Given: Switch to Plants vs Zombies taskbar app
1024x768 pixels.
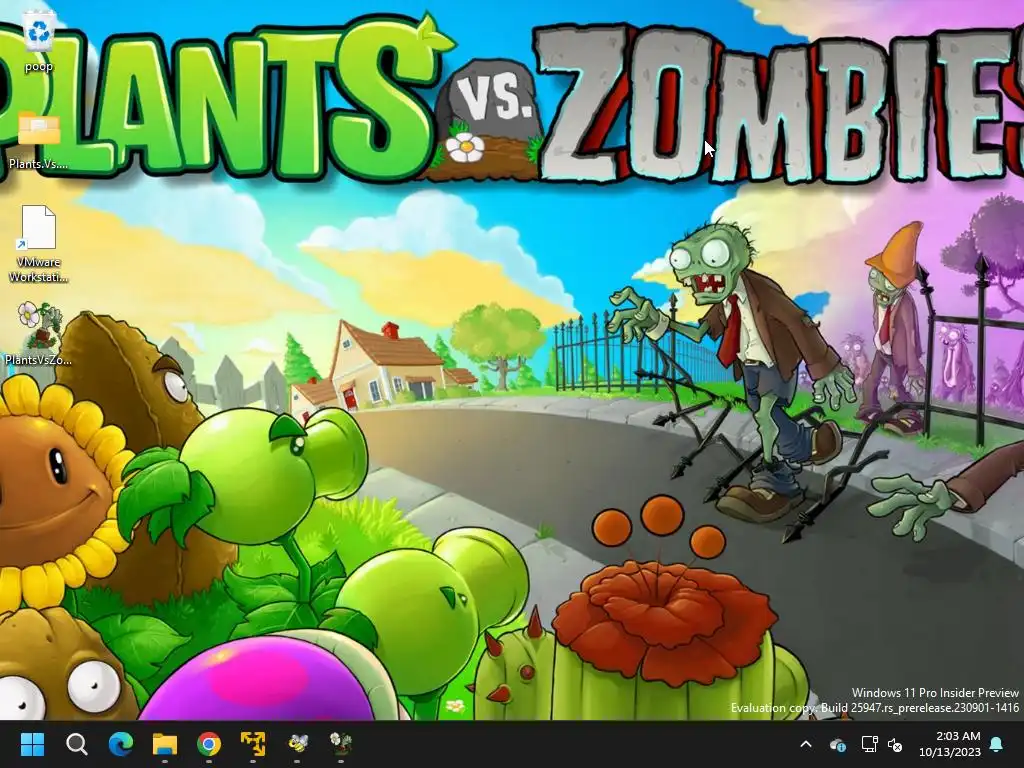Looking at the screenshot, I should (340, 744).
